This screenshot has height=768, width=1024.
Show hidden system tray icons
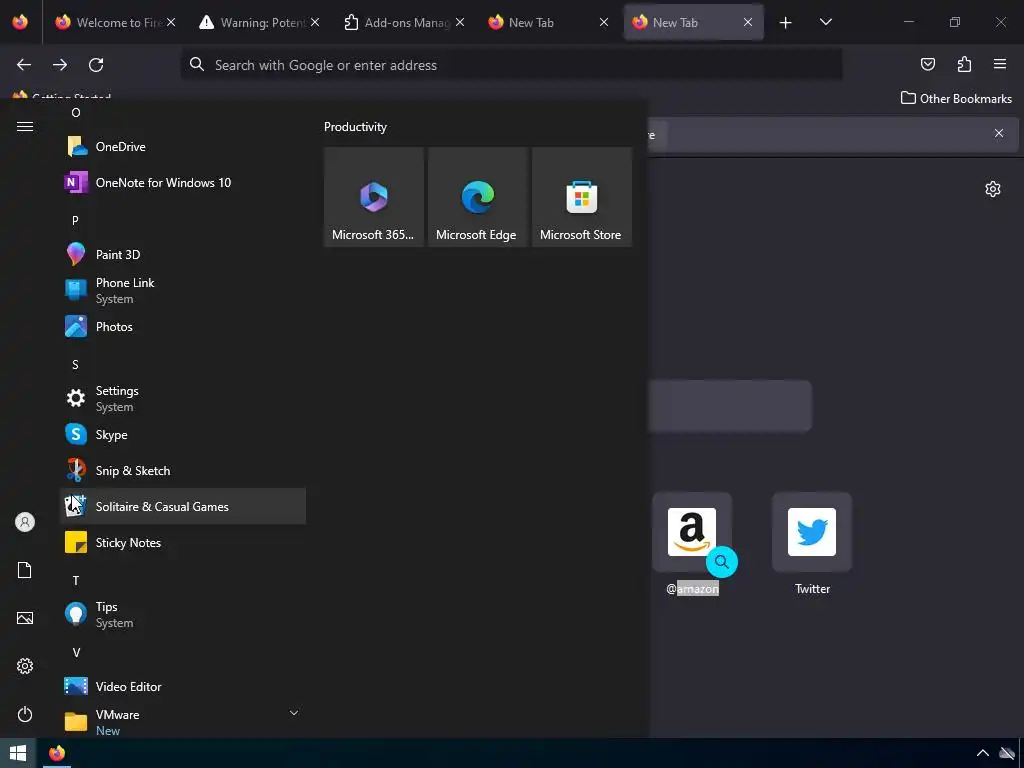[x=982, y=753]
